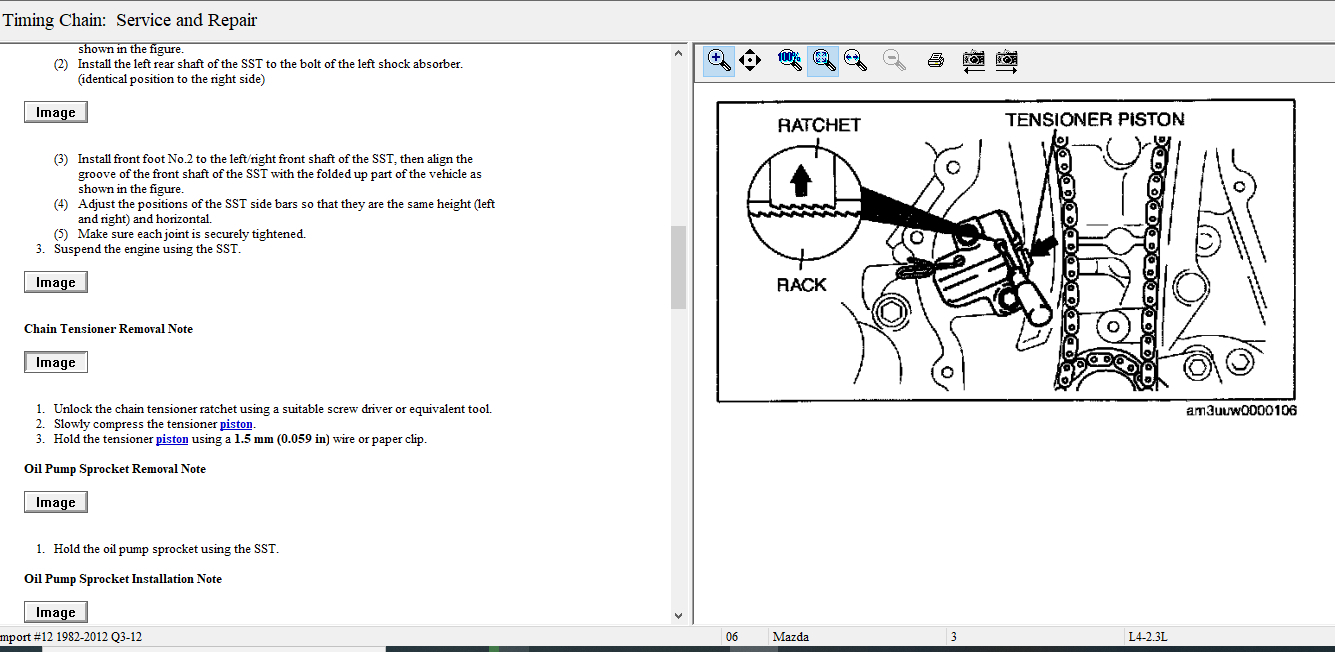Follow 'piston' link in step 2
The width and height of the screenshot is (1335, 652).
pos(236,424)
